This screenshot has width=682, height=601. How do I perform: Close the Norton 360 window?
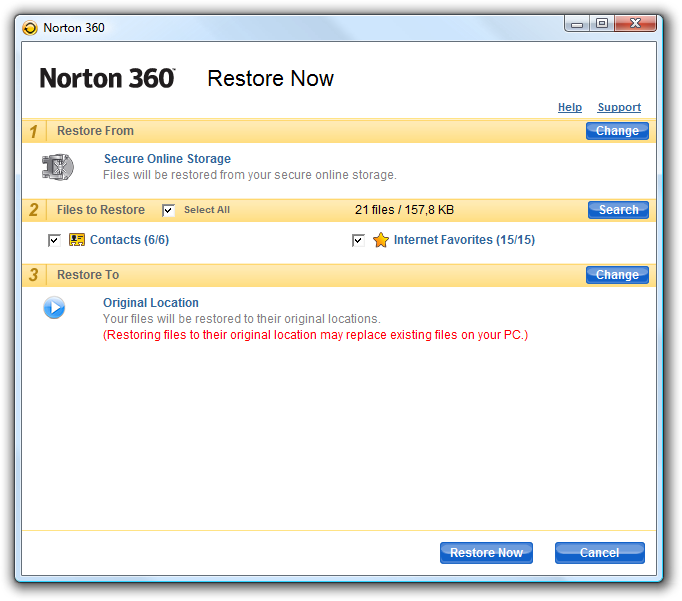point(635,24)
